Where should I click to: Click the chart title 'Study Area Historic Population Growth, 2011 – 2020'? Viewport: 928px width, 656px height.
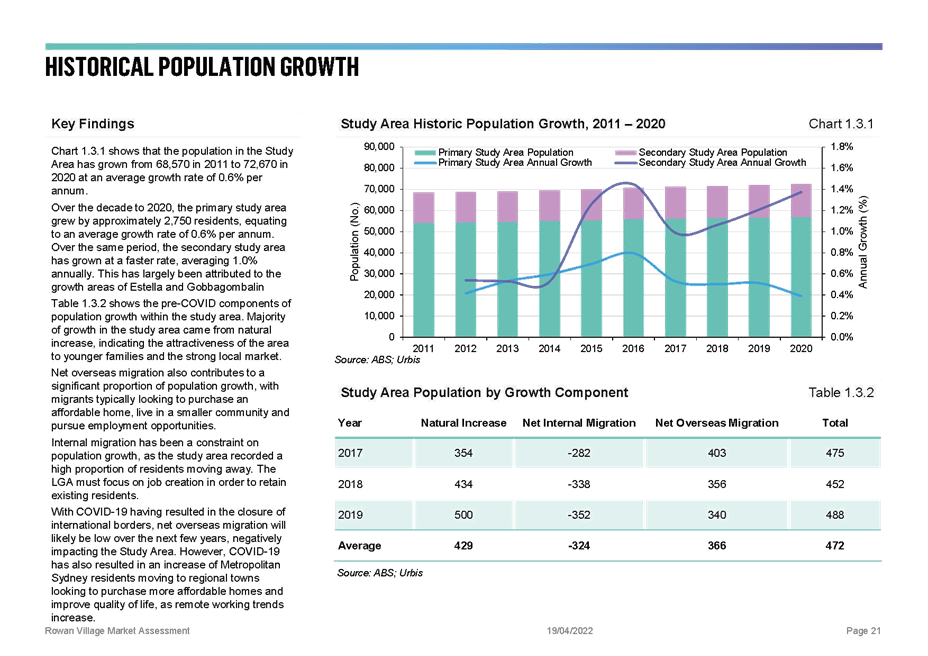[x=502, y=124]
